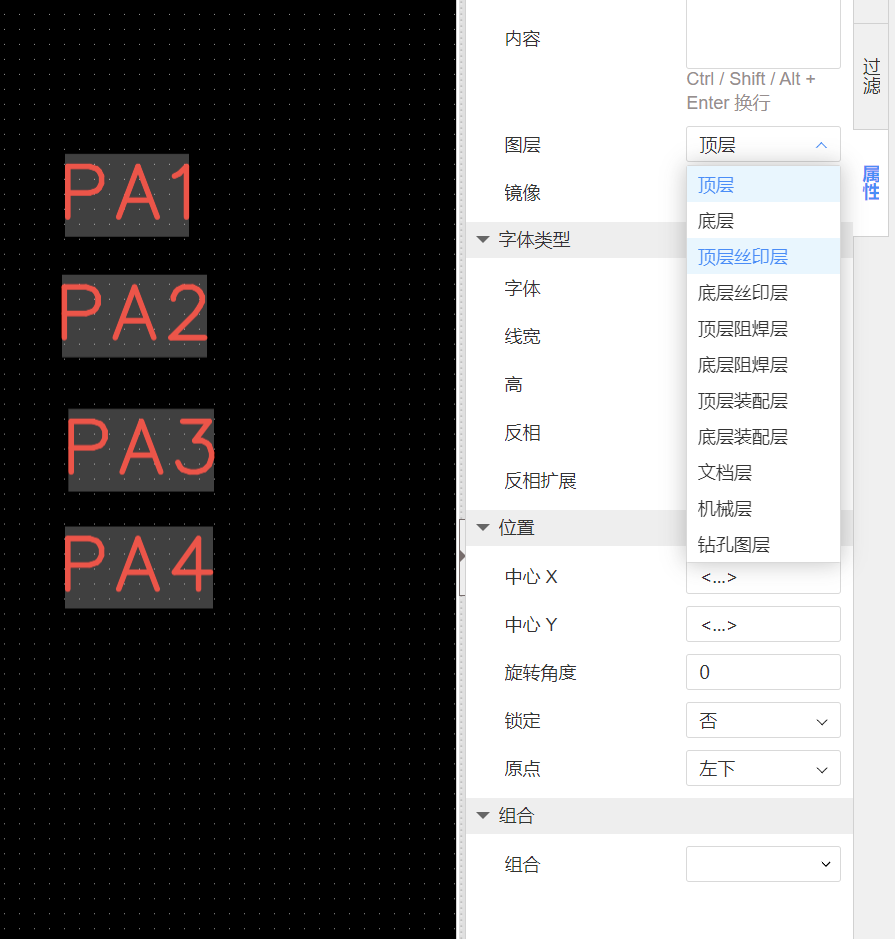Collapse the 组合 section header
Viewport: 895px width, 939px height.
[483, 815]
